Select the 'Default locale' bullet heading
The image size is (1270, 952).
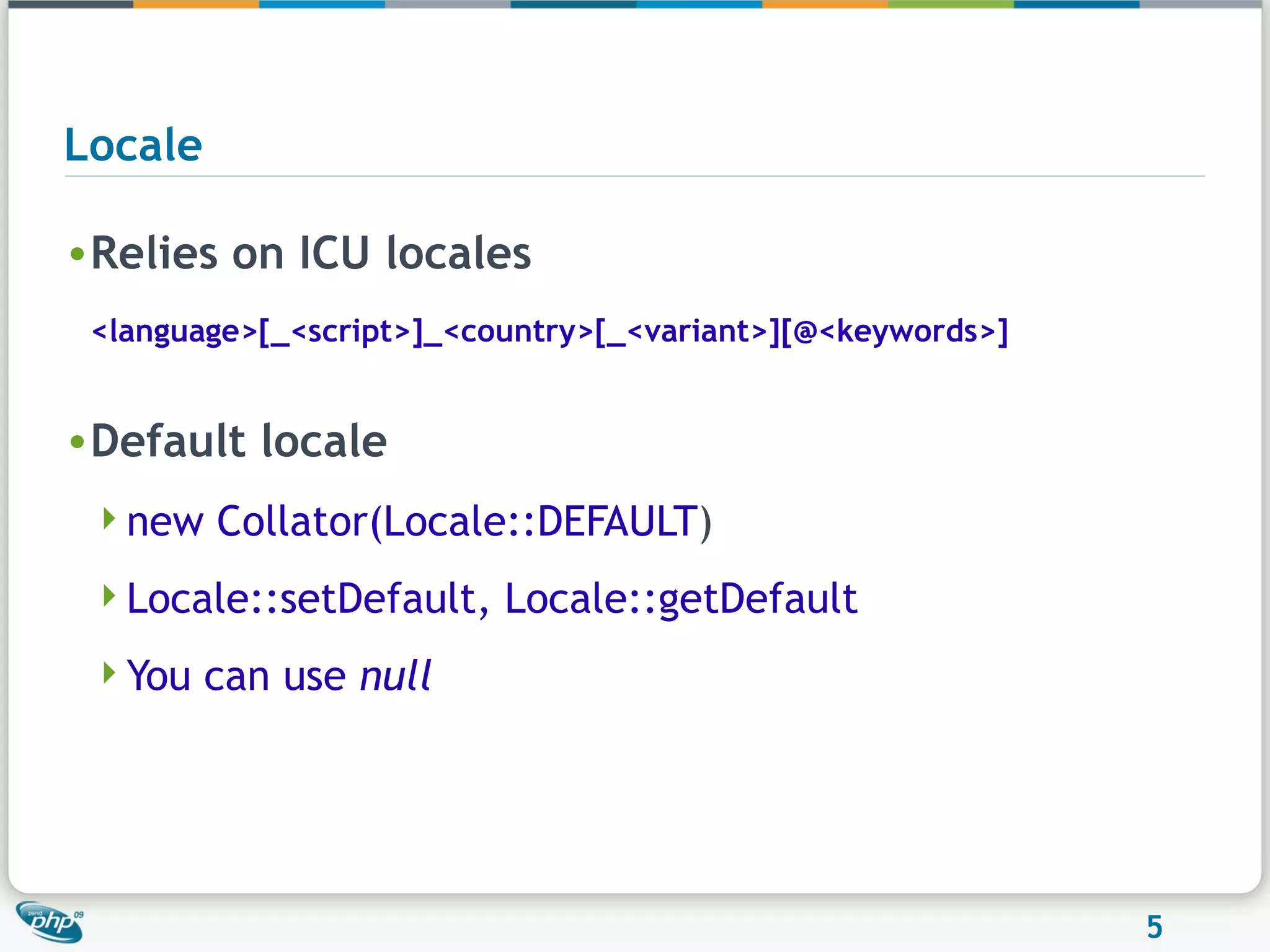click(x=239, y=441)
